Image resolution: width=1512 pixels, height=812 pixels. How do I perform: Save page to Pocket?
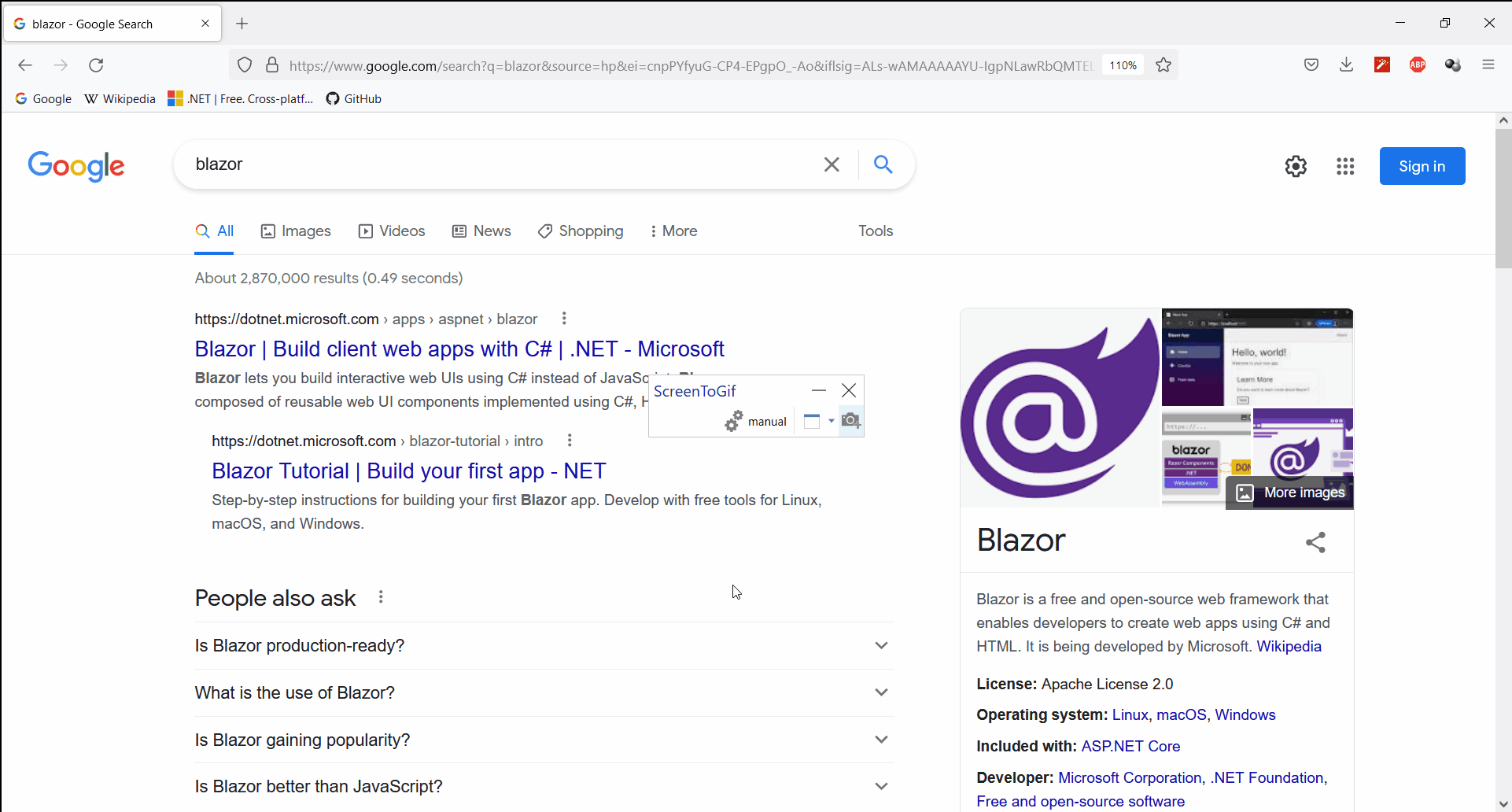coord(1311,65)
